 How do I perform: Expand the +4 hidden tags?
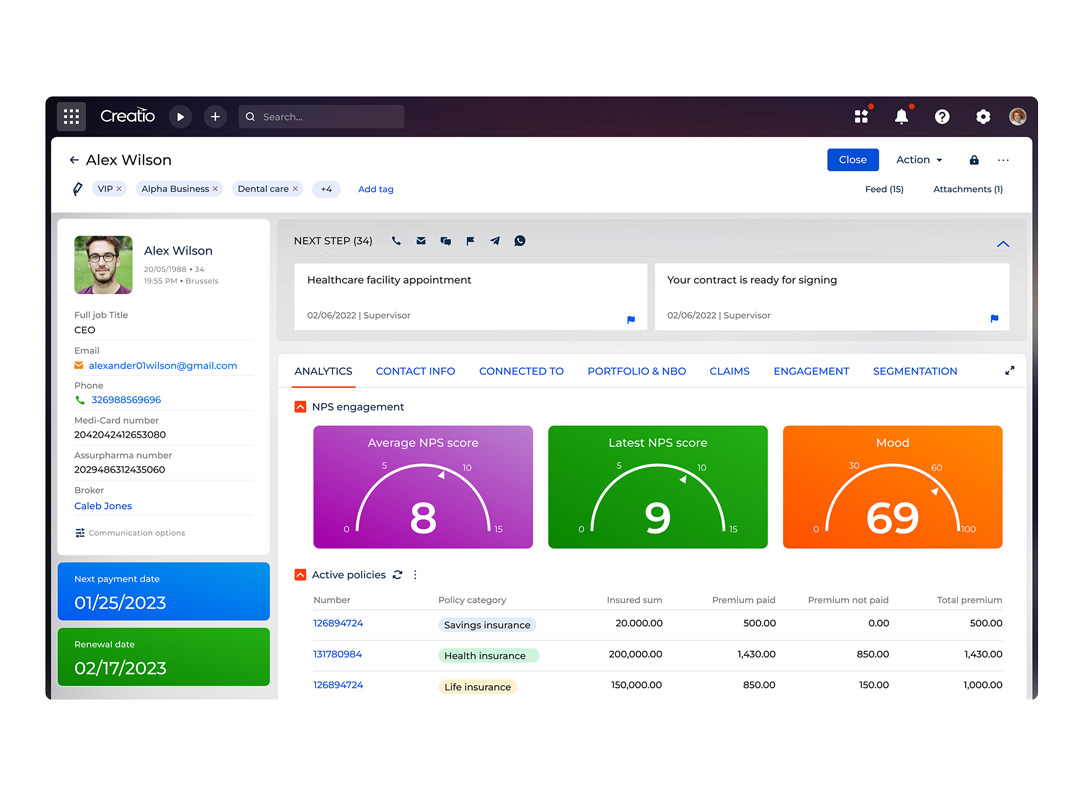[x=326, y=189]
